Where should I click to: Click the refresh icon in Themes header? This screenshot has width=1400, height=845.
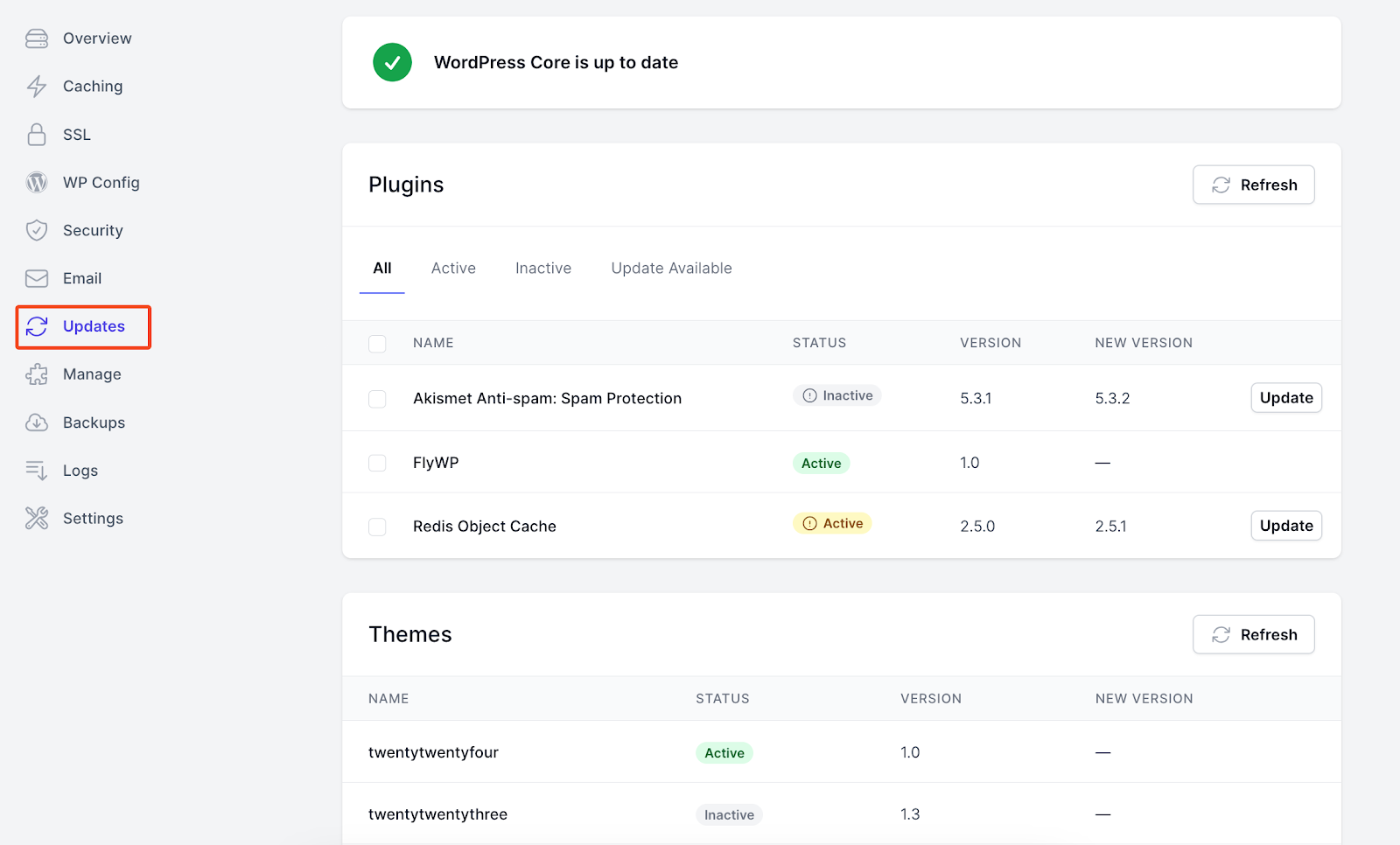tap(1221, 634)
